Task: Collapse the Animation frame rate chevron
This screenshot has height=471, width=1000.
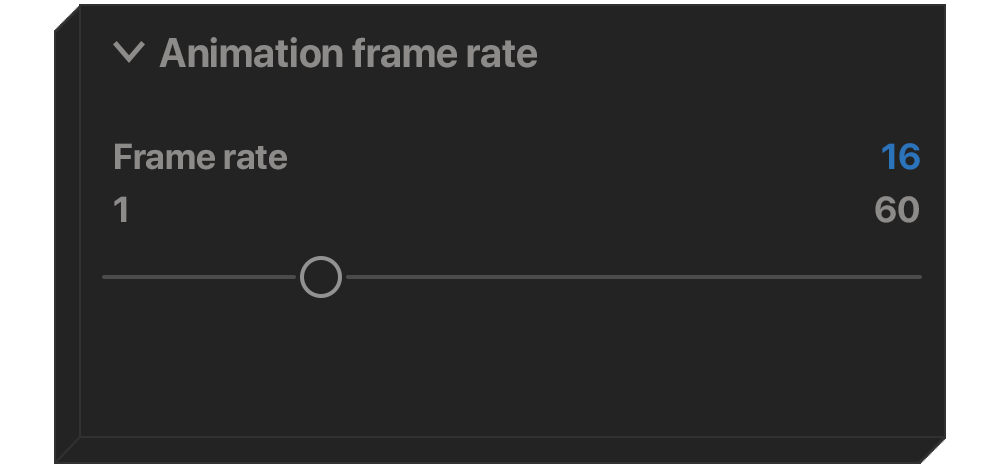Action: click(x=129, y=53)
